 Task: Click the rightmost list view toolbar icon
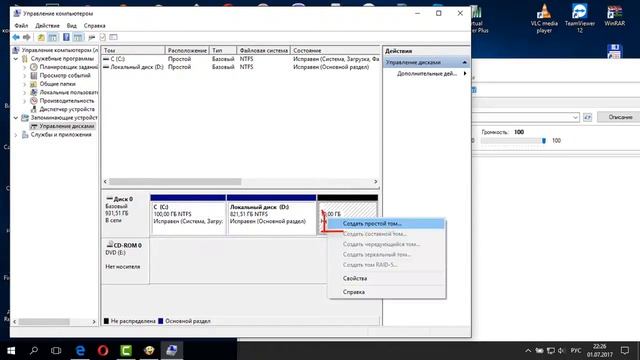point(113,37)
